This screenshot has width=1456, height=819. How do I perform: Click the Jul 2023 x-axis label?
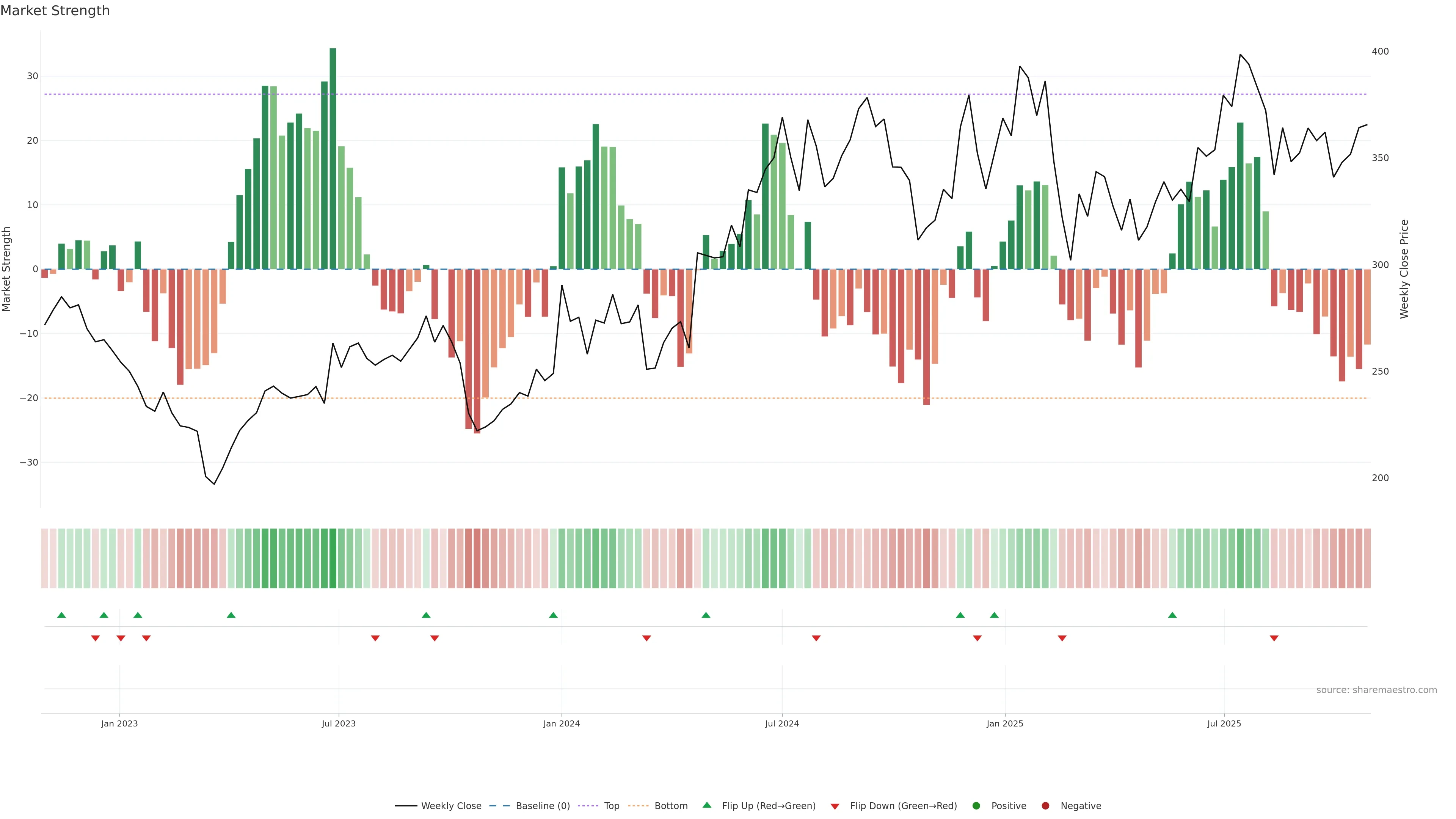339,723
